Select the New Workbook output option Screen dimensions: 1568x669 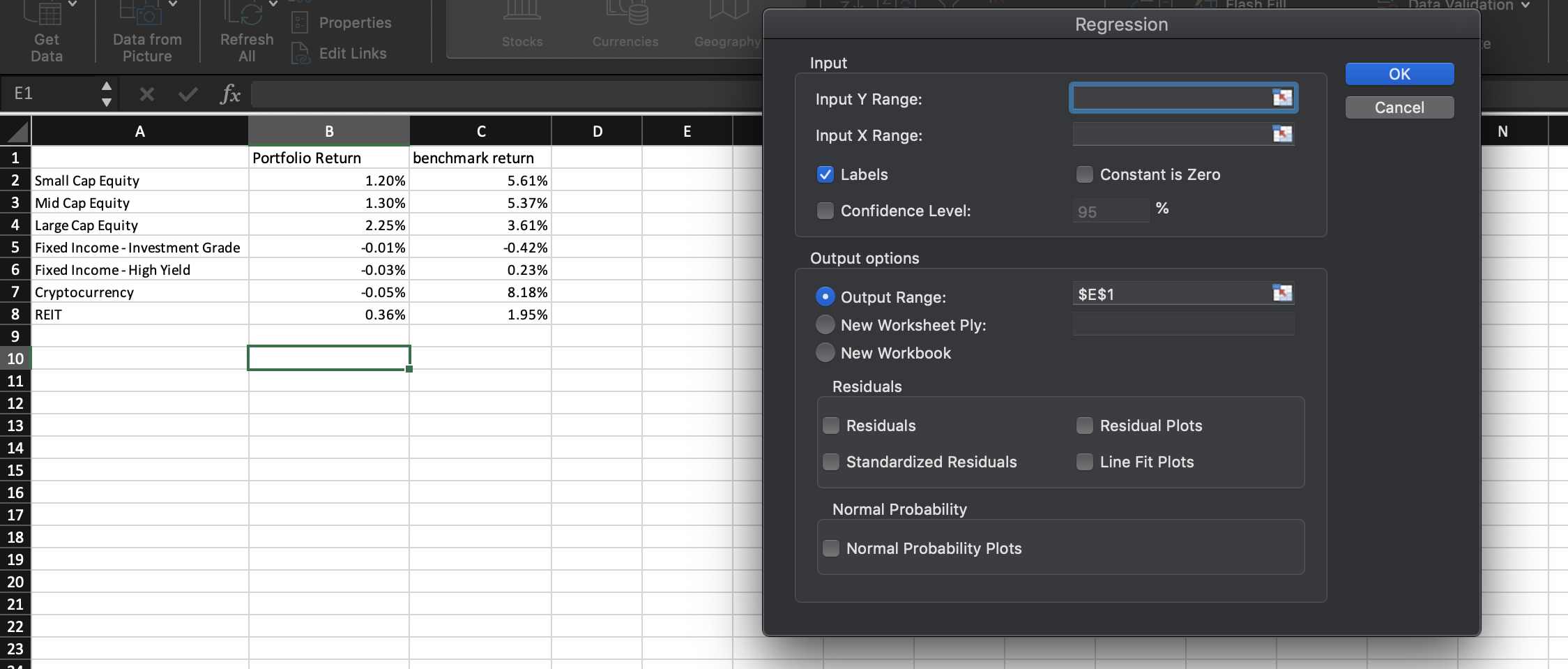coord(825,353)
